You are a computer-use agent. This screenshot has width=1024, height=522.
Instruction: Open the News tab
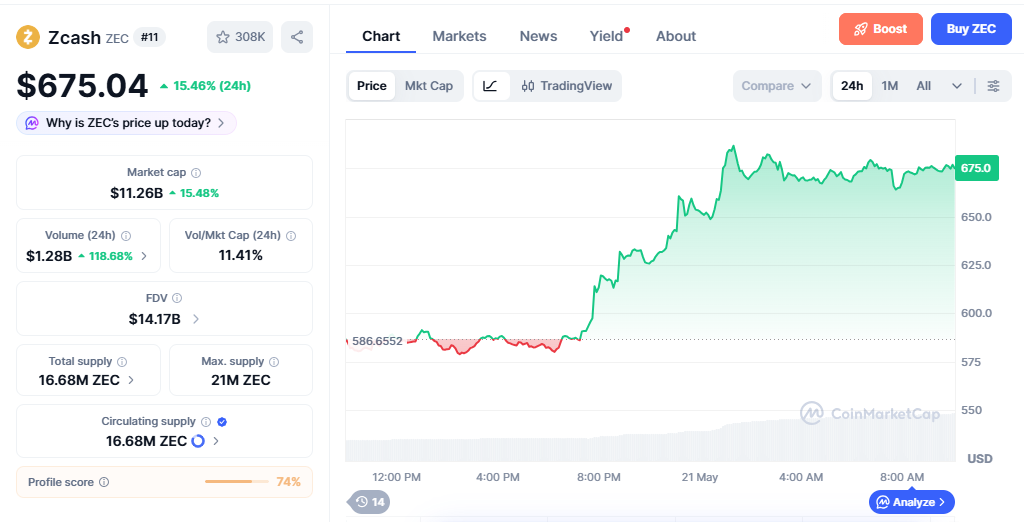538,36
